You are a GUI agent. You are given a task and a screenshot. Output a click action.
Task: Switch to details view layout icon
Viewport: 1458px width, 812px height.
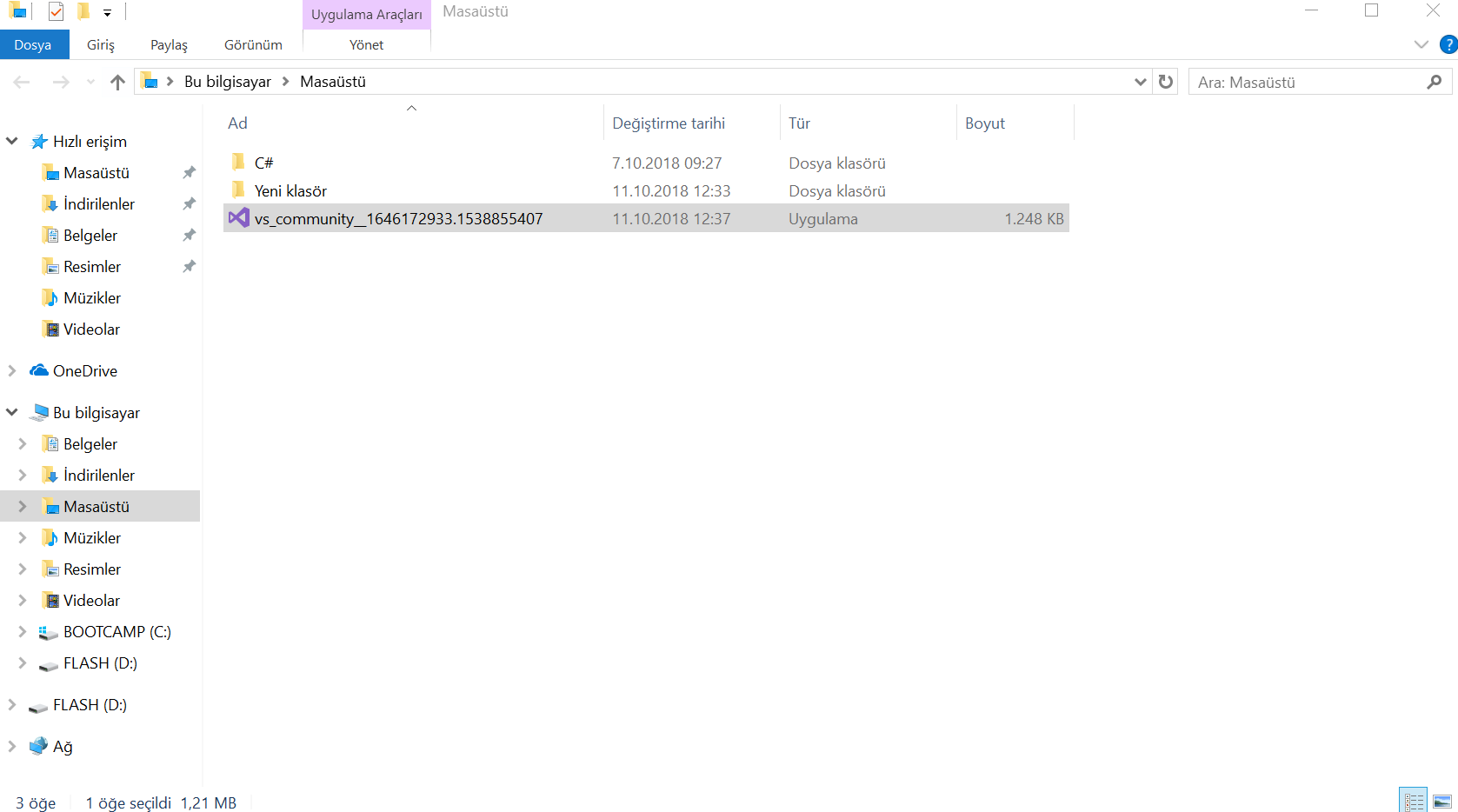[1414, 801]
